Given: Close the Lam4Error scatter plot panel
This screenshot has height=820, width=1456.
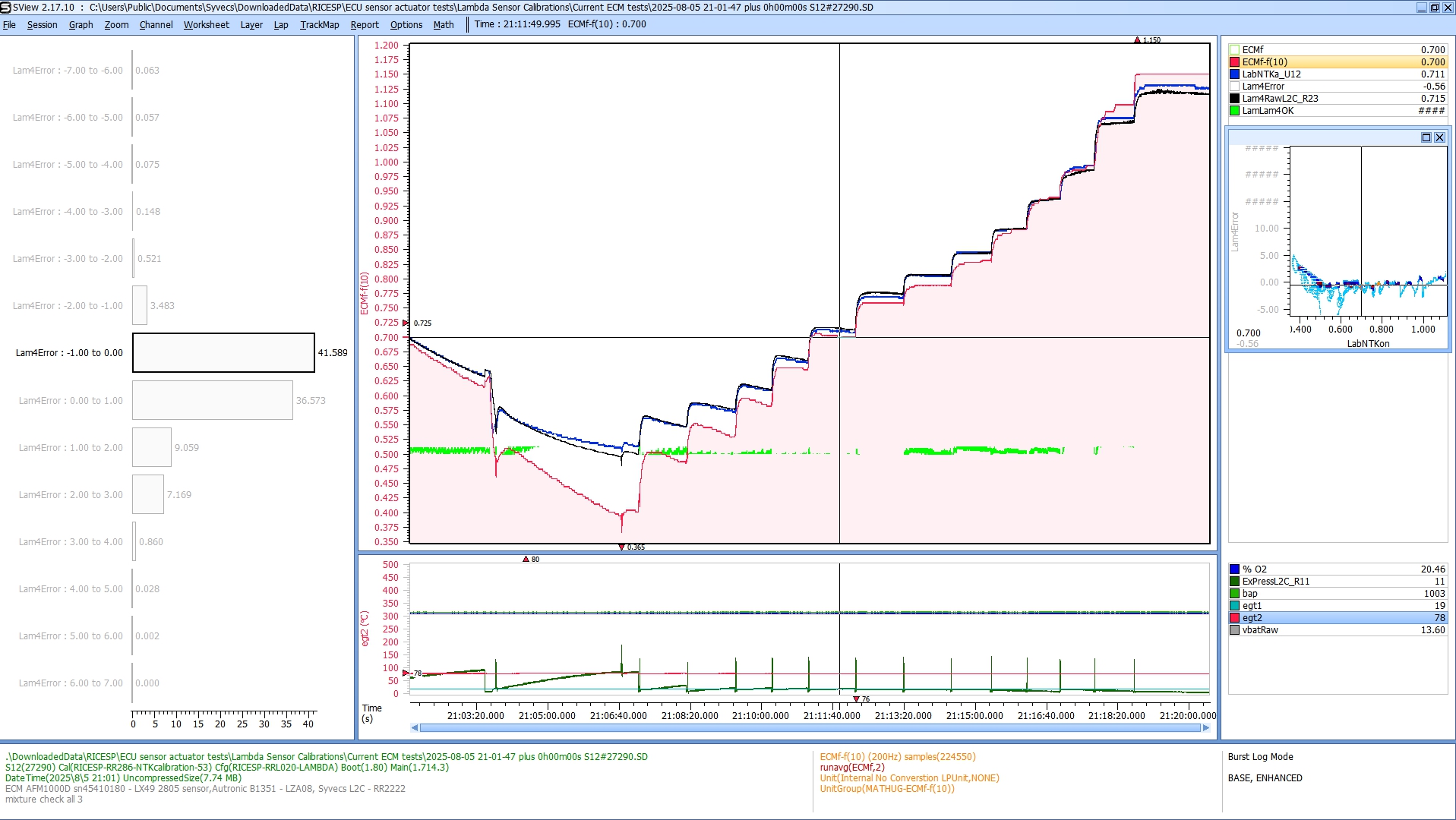Looking at the screenshot, I should tap(1439, 137).
